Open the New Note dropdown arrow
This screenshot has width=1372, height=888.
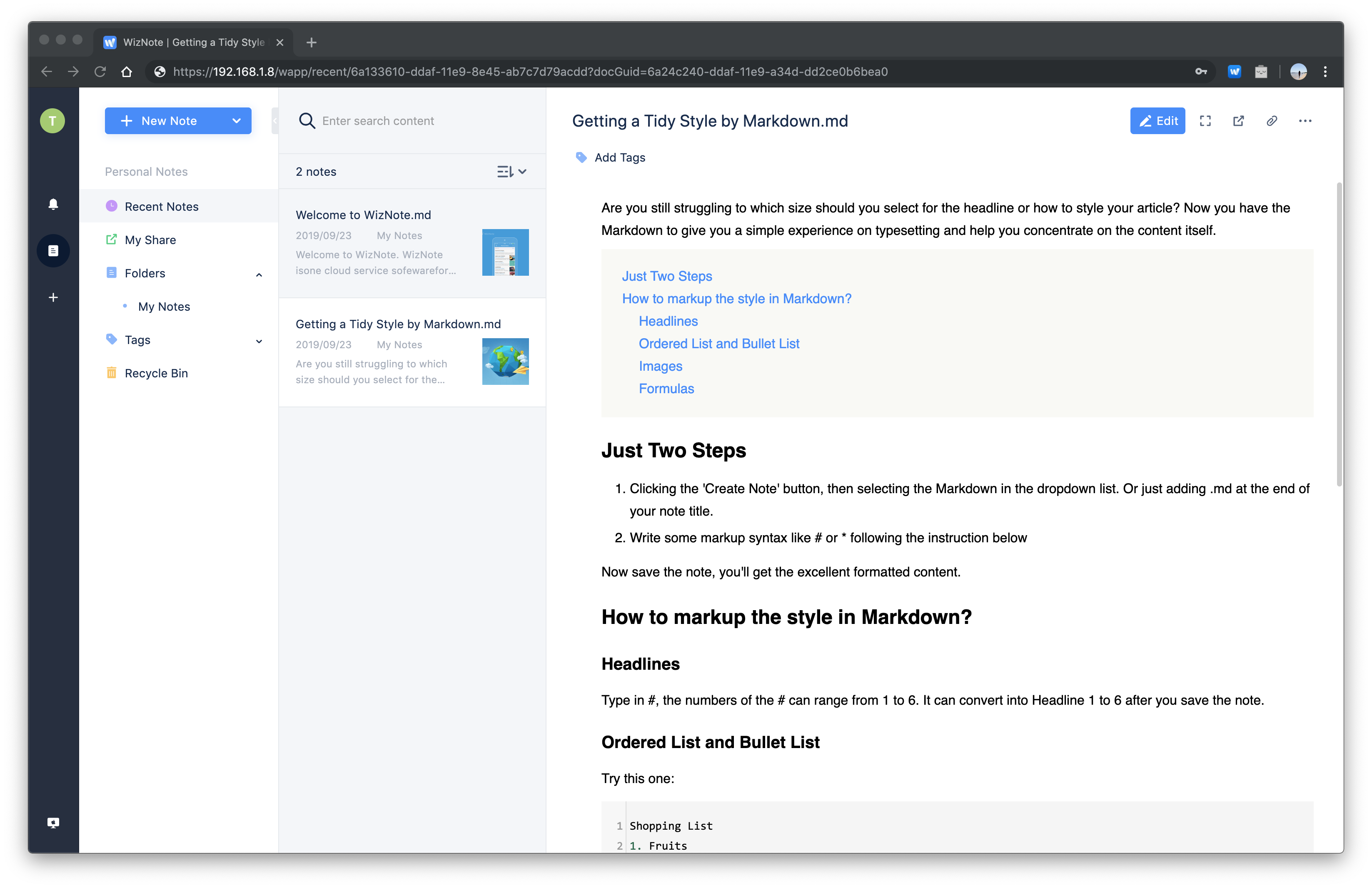pyautogui.click(x=236, y=121)
